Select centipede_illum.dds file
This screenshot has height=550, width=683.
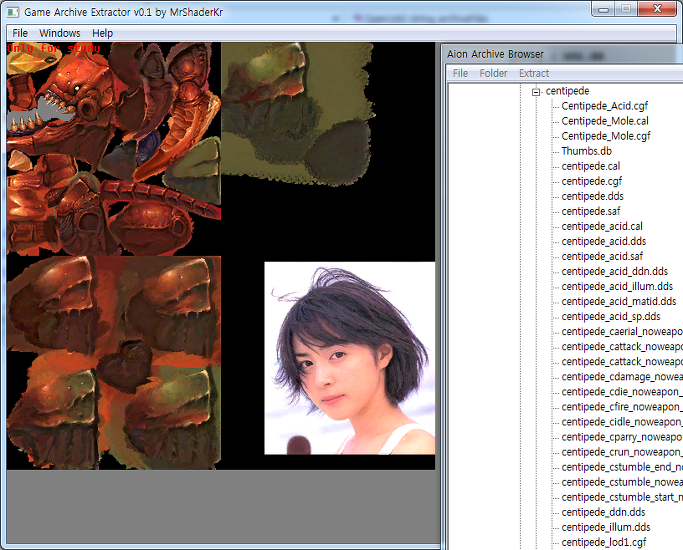click(x=605, y=527)
